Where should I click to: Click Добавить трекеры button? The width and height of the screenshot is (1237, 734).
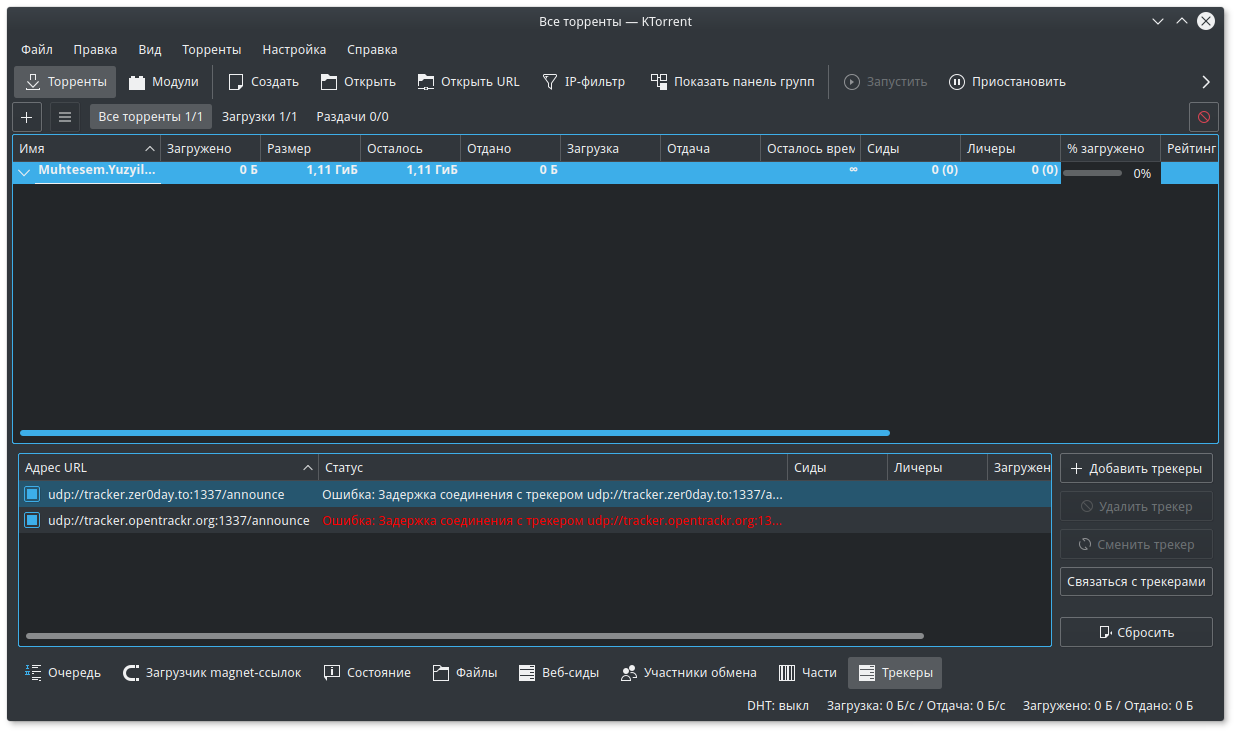[x=1136, y=468]
